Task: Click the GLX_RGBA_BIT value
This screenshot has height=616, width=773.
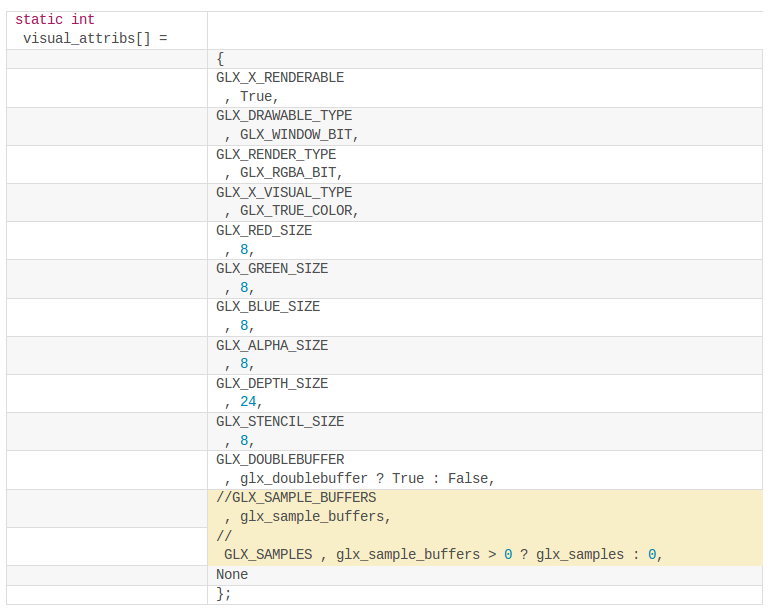Action: (288, 172)
